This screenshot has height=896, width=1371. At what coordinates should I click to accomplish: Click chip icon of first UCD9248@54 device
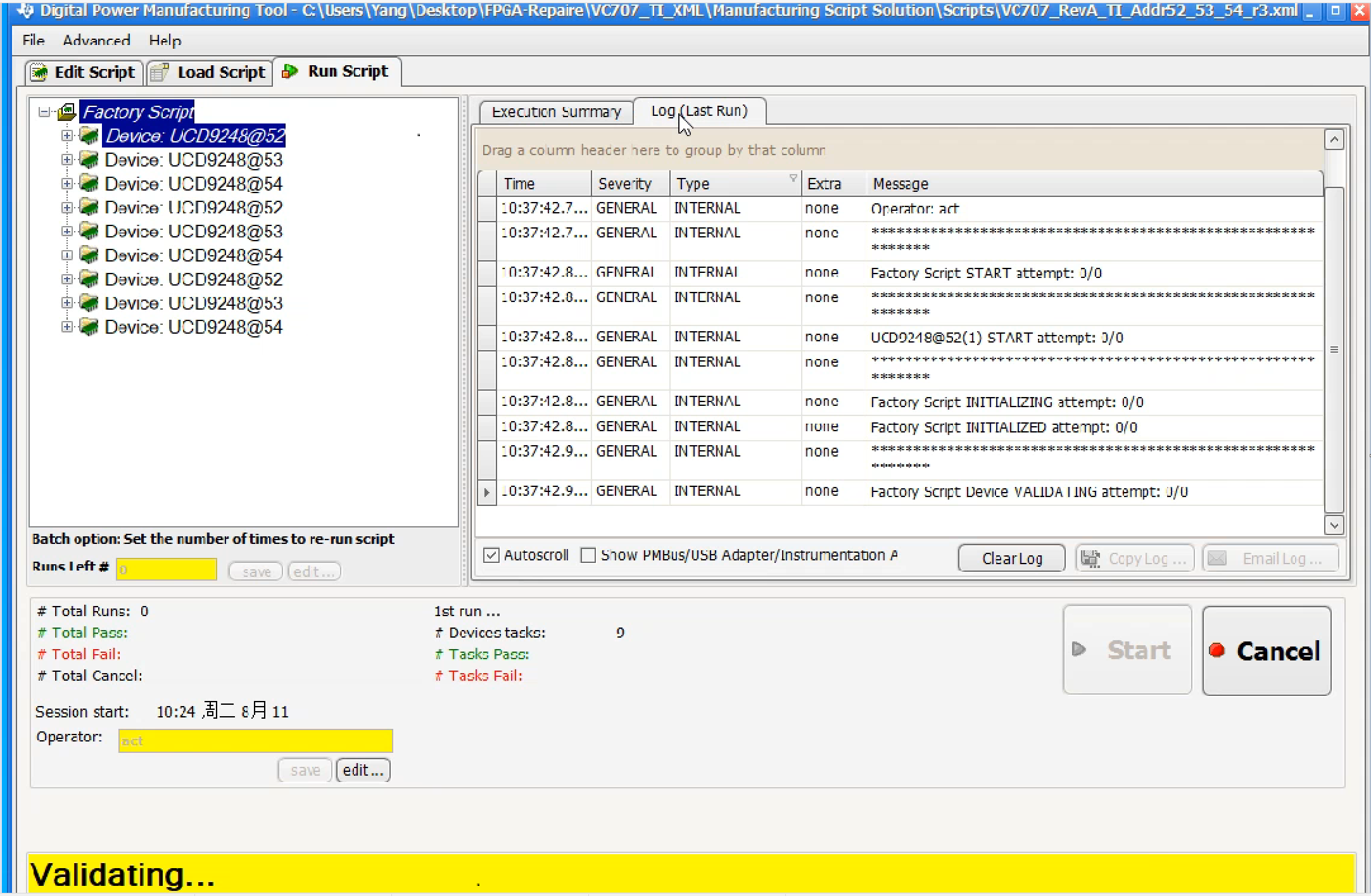pos(89,184)
